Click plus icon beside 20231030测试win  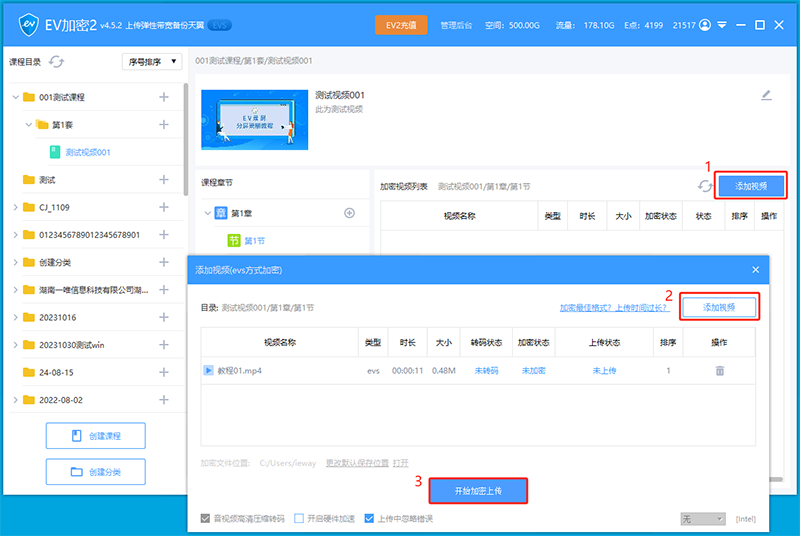[x=164, y=345]
